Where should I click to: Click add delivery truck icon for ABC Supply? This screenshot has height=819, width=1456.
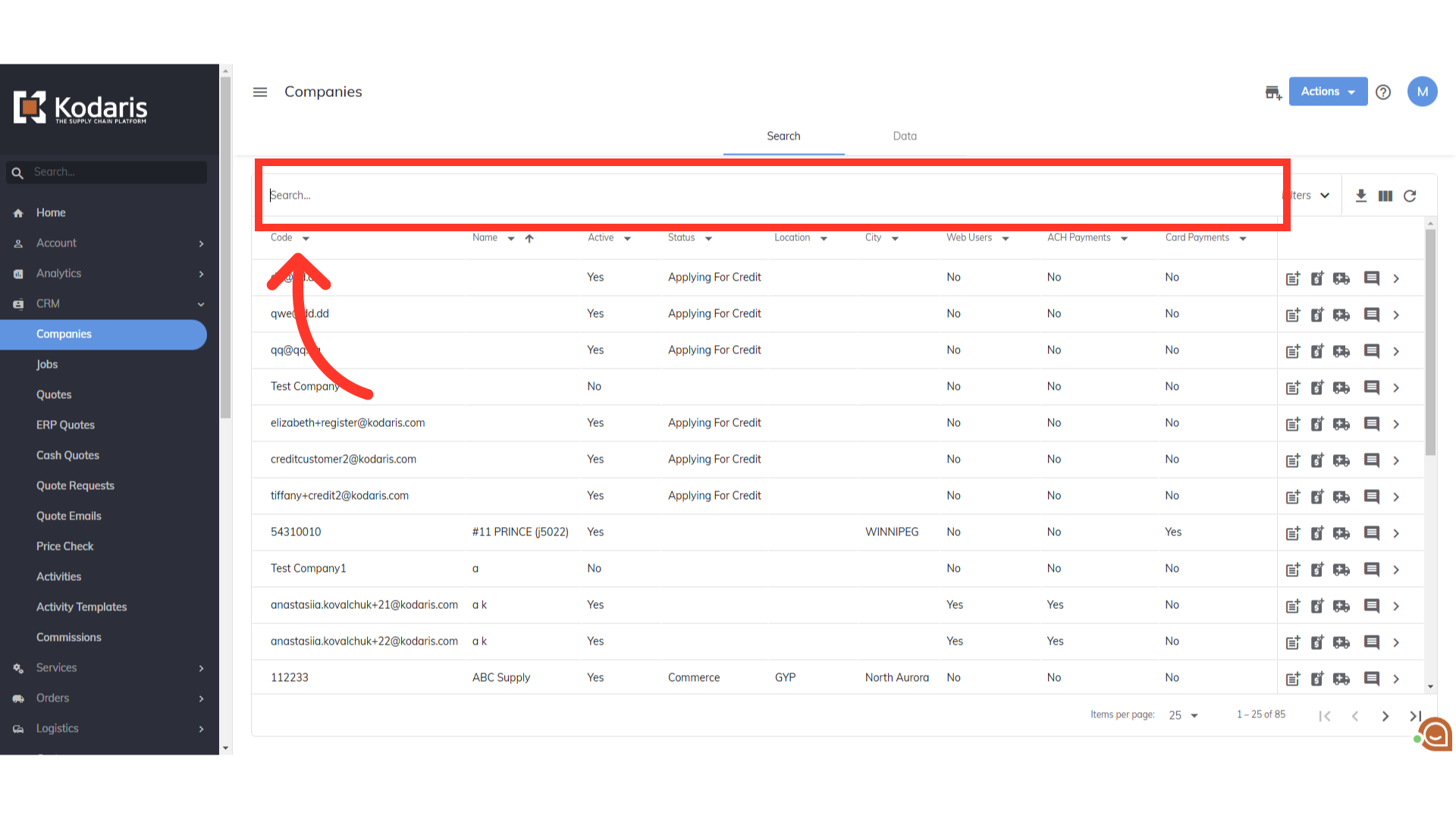coord(1341,679)
